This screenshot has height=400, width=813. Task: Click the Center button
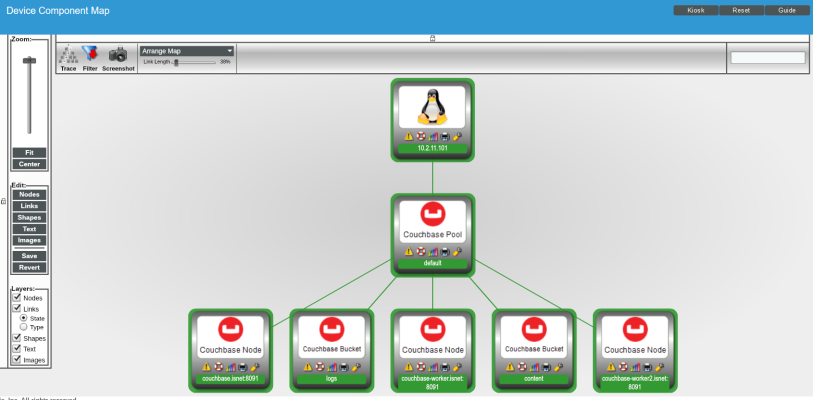[30, 164]
